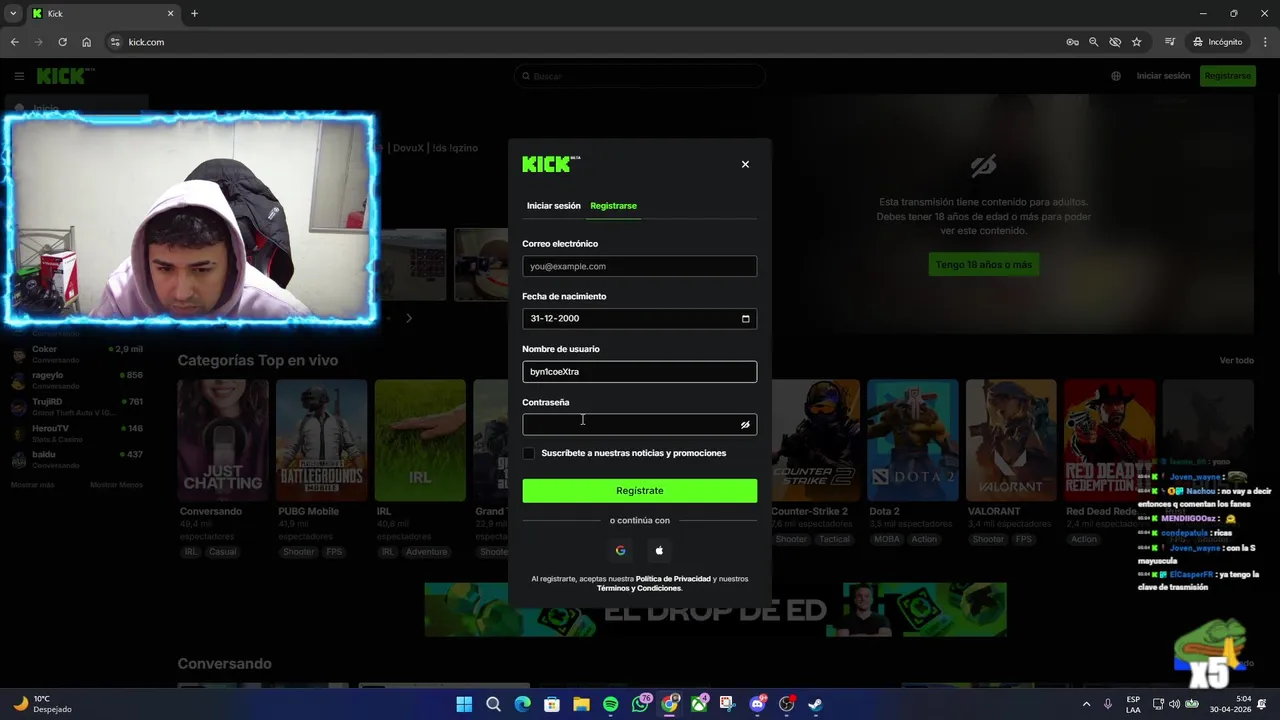This screenshot has width=1280, height=720.
Task: Bookmark this page with the star icon
Action: (1136, 42)
